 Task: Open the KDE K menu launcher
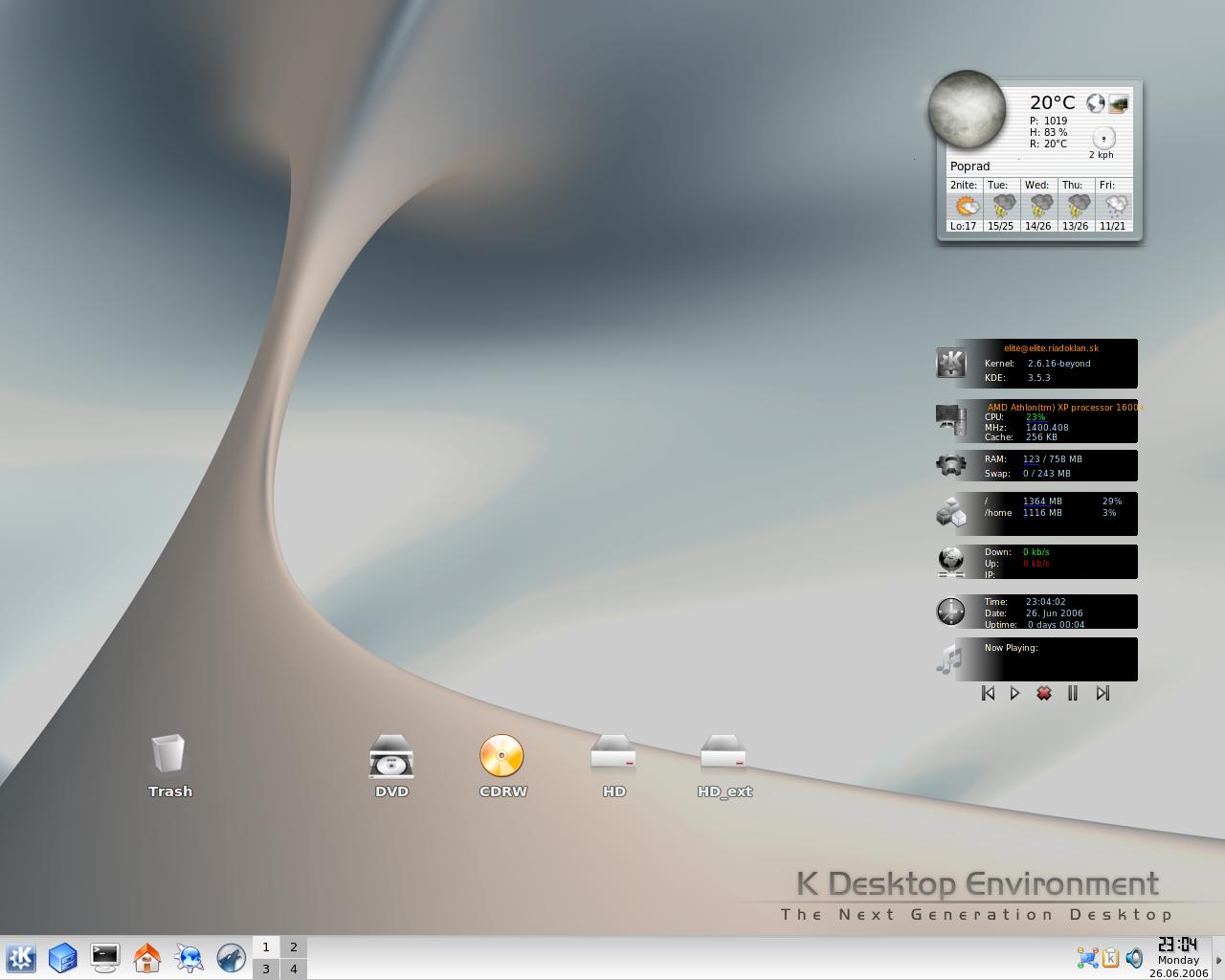coord(21,958)
